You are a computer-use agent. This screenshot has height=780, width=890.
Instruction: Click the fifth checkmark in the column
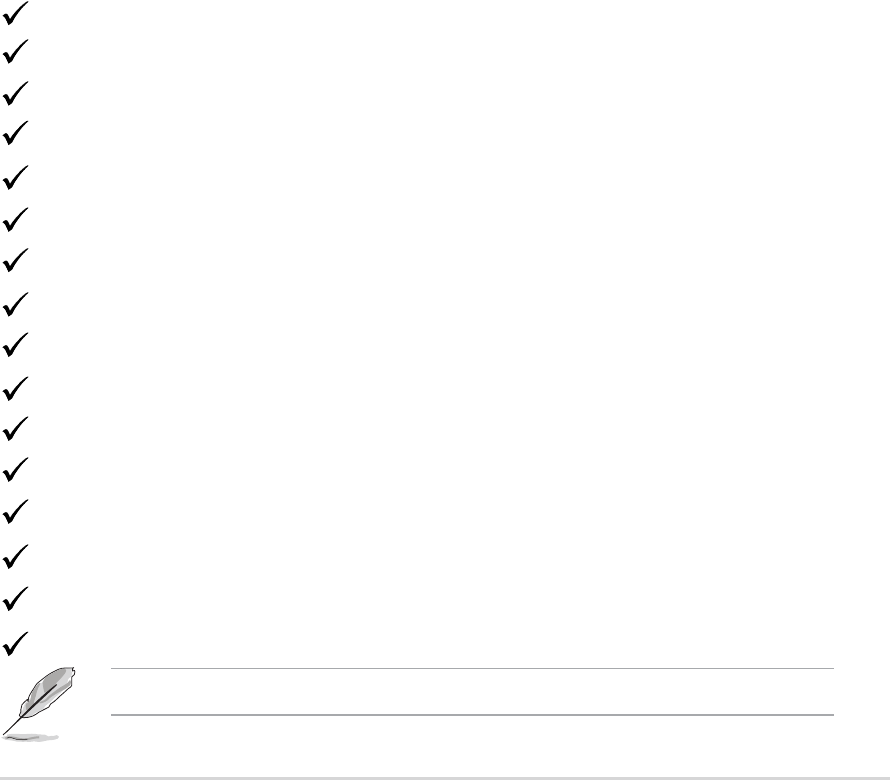tap(16, 178)
